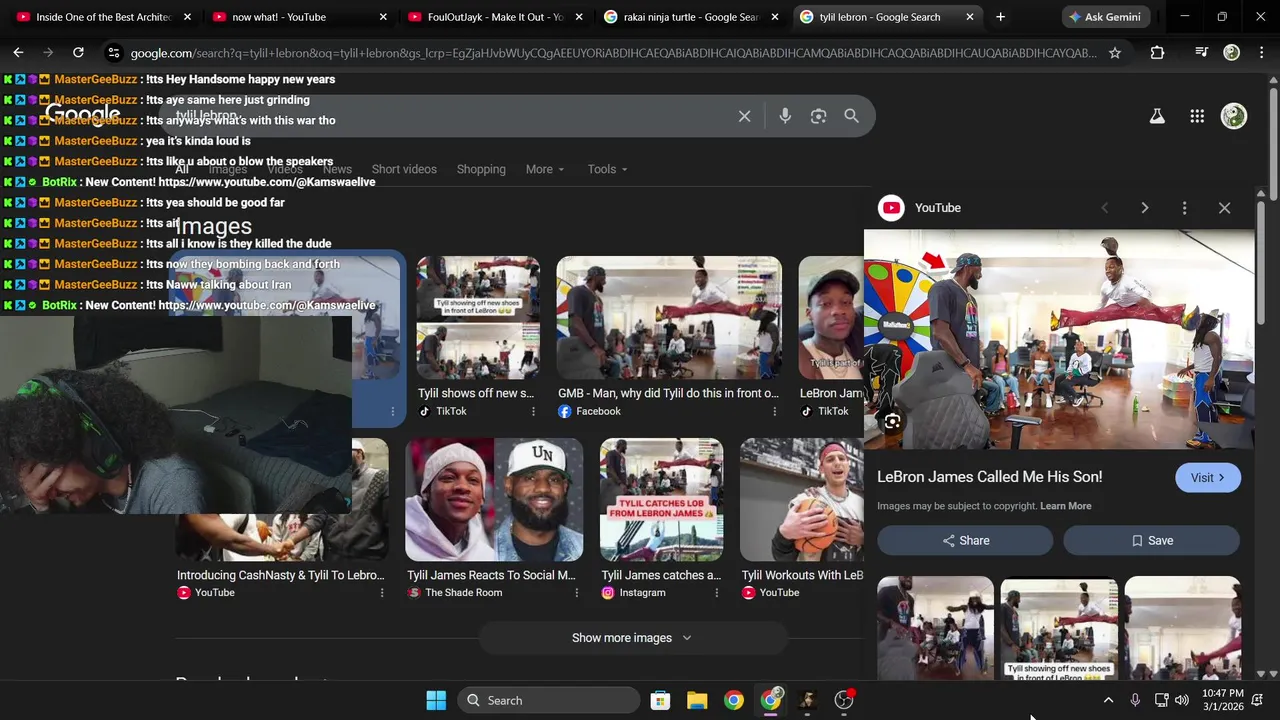Viewport: 1280px width, 720px height.
Task: Switch to the 'now what! - YouTube' tab
Action: click(299, 17)
